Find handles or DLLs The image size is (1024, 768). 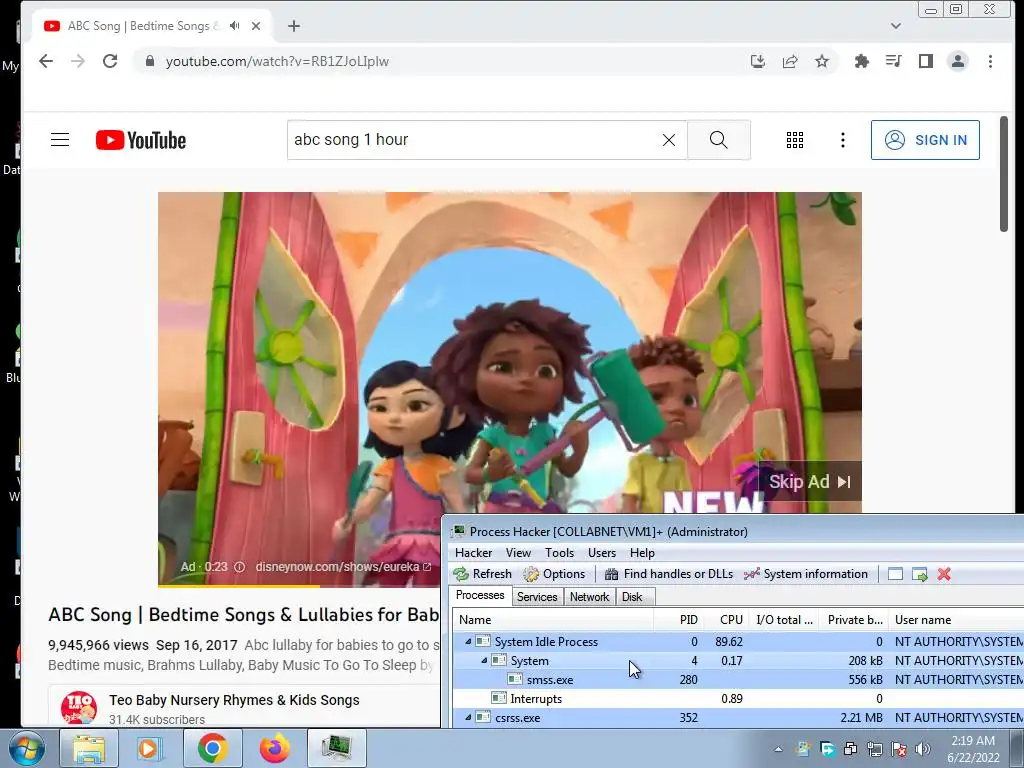tap(669, 574)
